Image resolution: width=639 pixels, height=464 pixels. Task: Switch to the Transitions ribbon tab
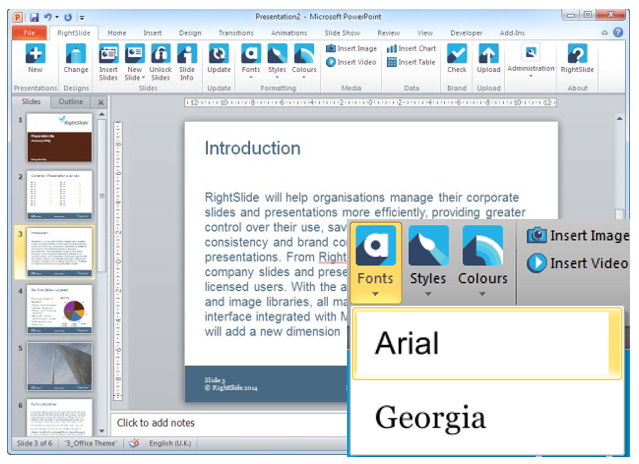coord(236,33)
